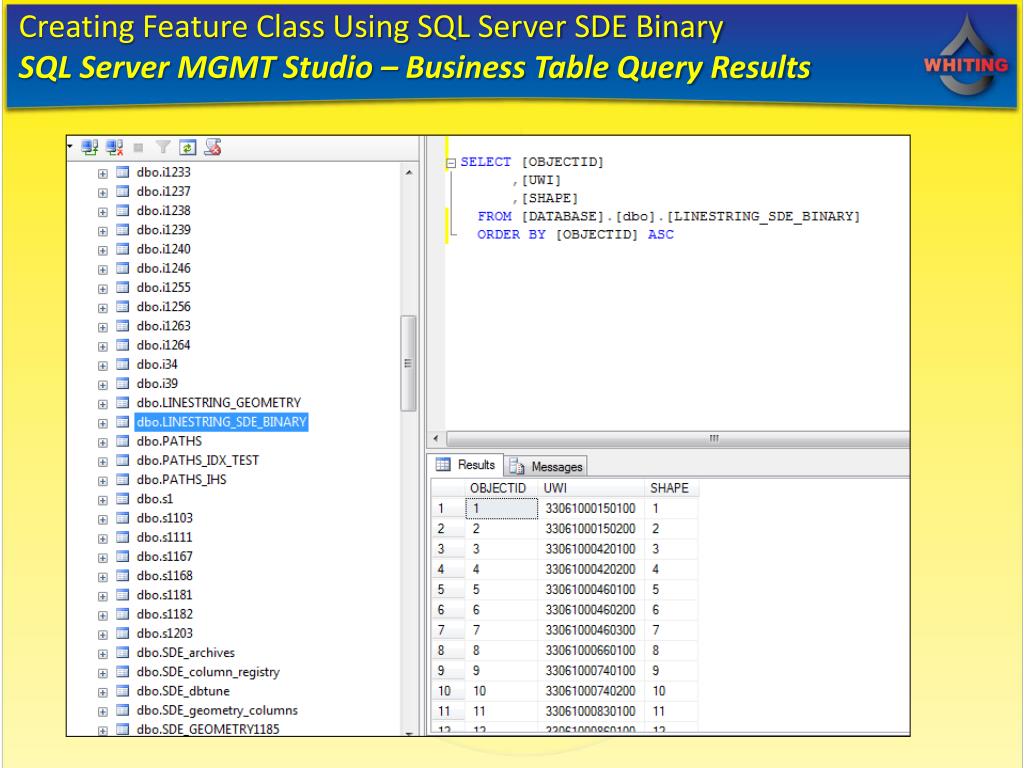
Task: Expand the dbo.s1103 table node
Action: coord(103,520)
